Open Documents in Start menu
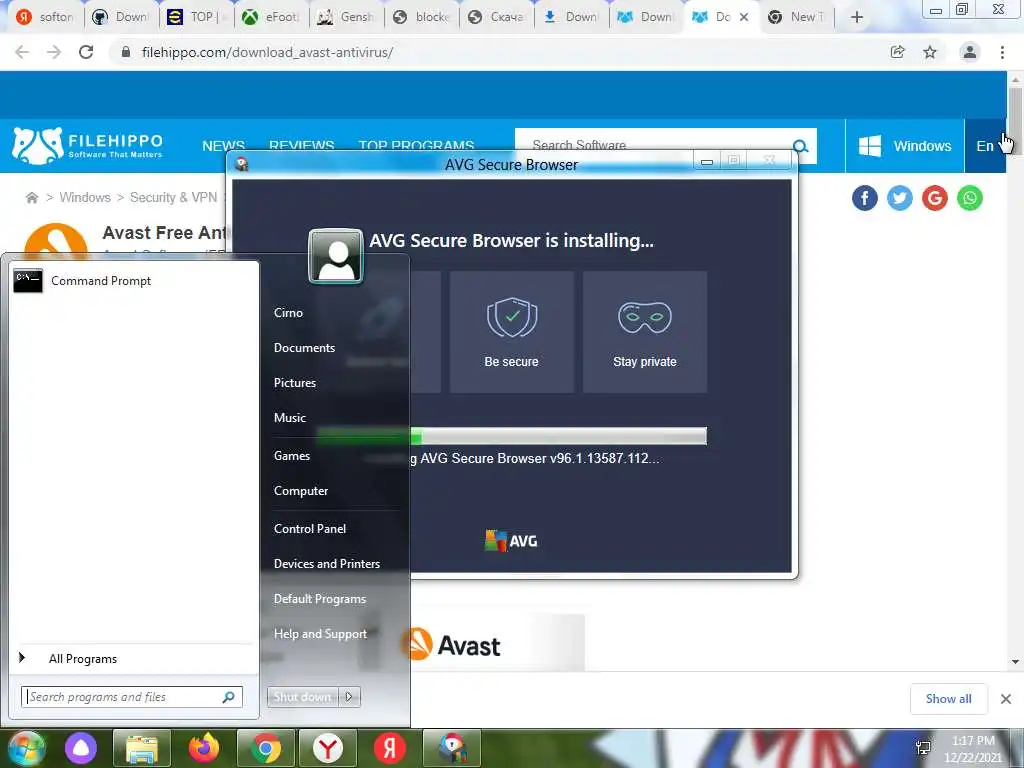This screenshot has width=1024, height=768. click(x=304, y=348)
